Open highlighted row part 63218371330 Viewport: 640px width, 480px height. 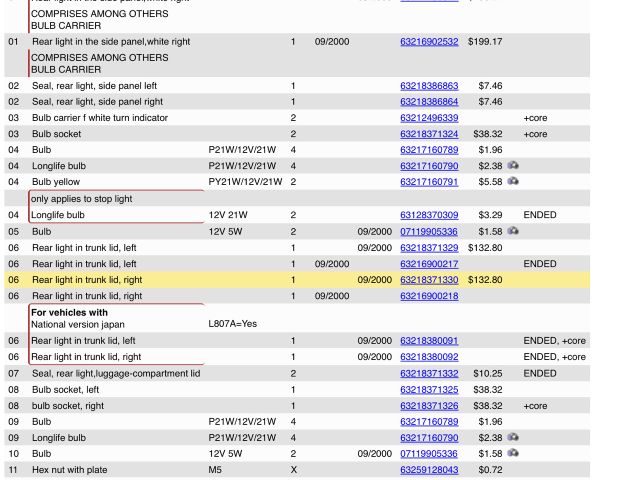(429, 280)
